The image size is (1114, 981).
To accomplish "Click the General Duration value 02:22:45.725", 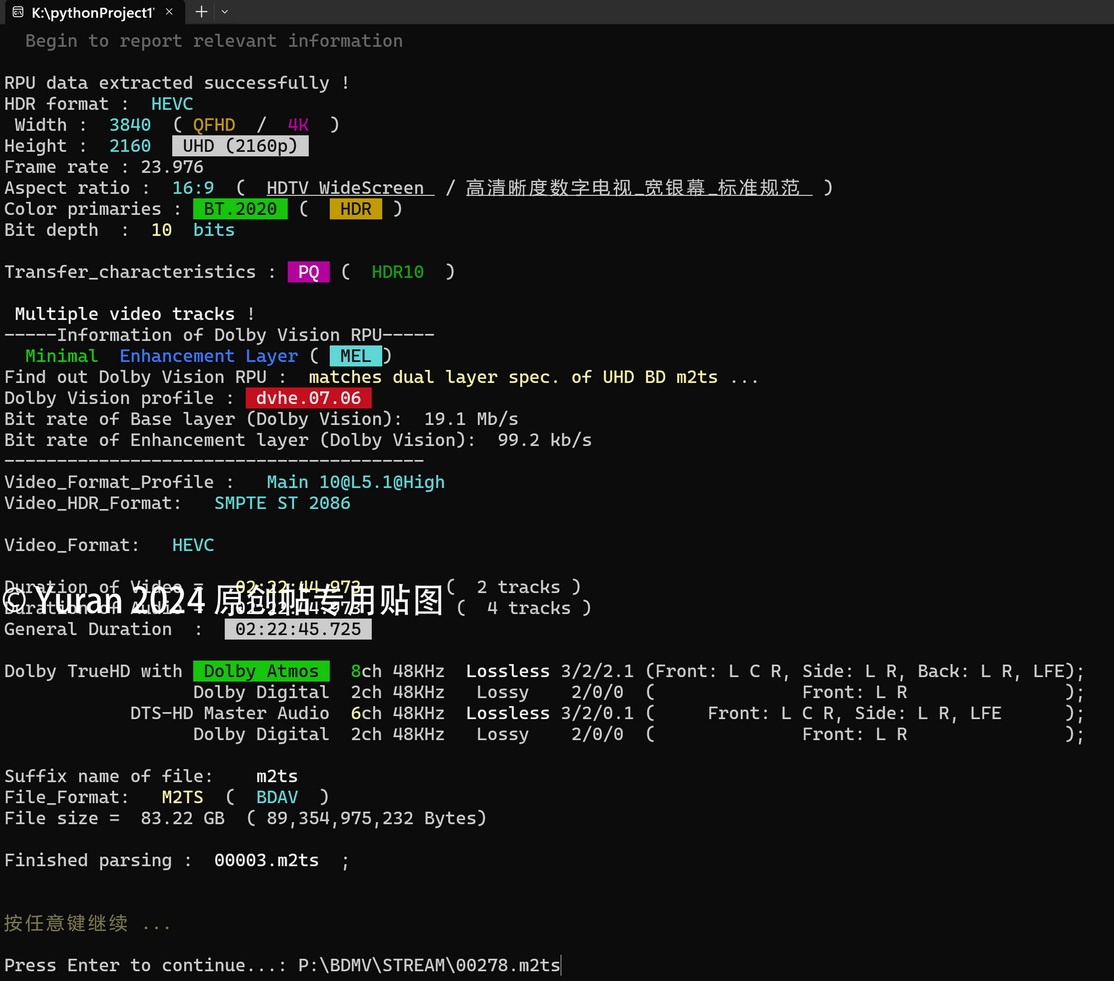I will point(298,629).
